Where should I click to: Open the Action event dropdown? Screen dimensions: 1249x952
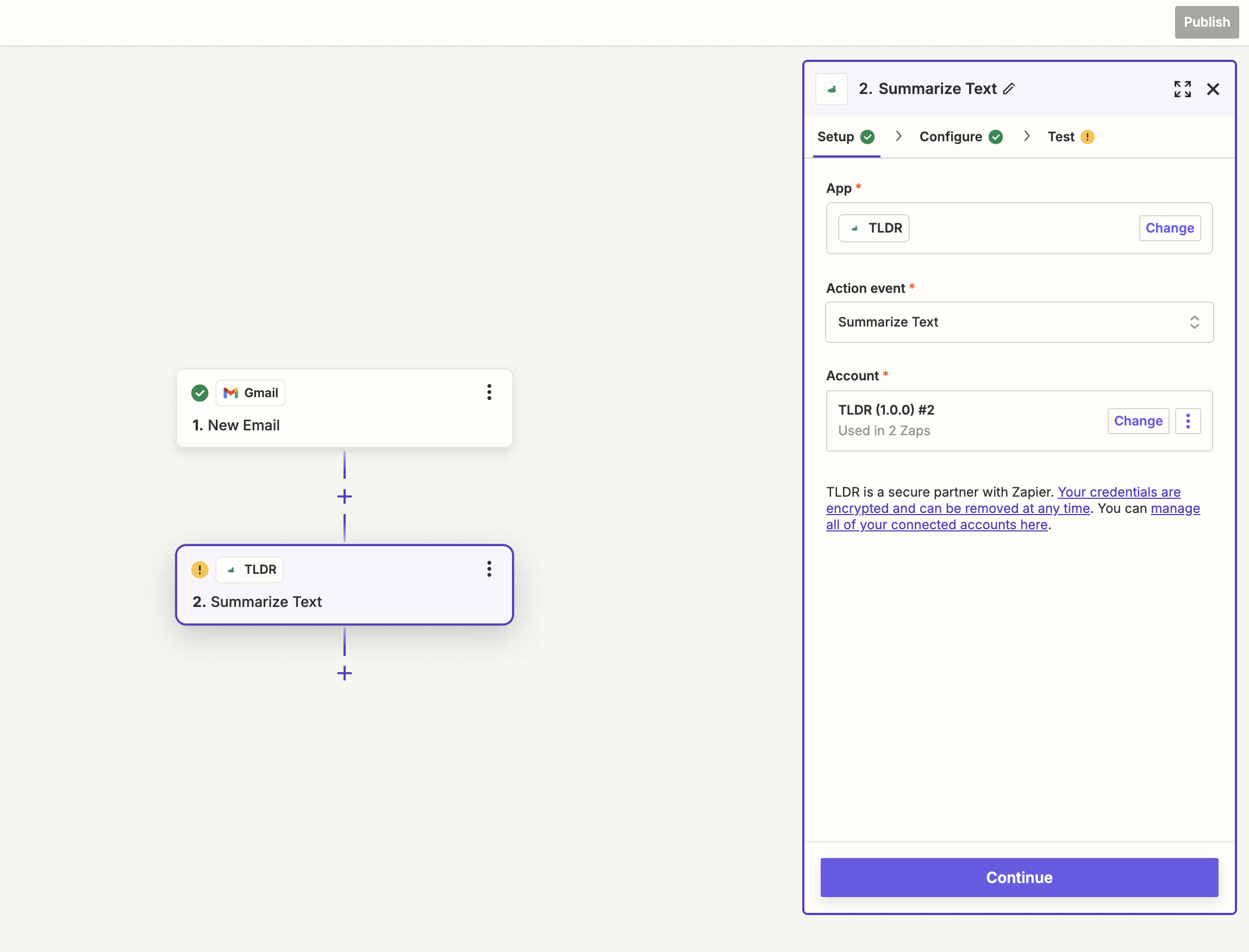click(1019, 322)
